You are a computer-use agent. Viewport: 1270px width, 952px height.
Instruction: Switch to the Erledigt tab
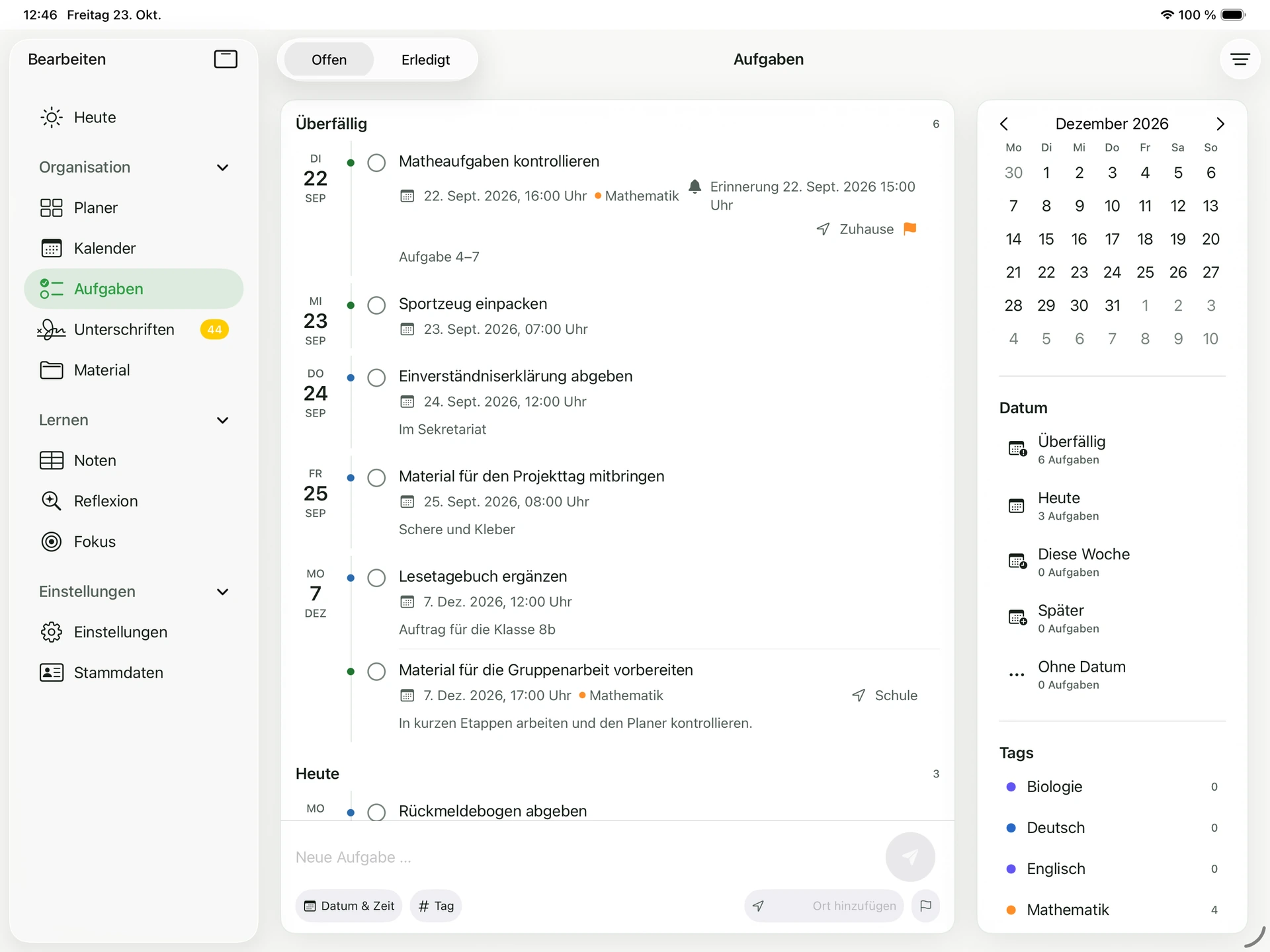click(x=425, y=60)
